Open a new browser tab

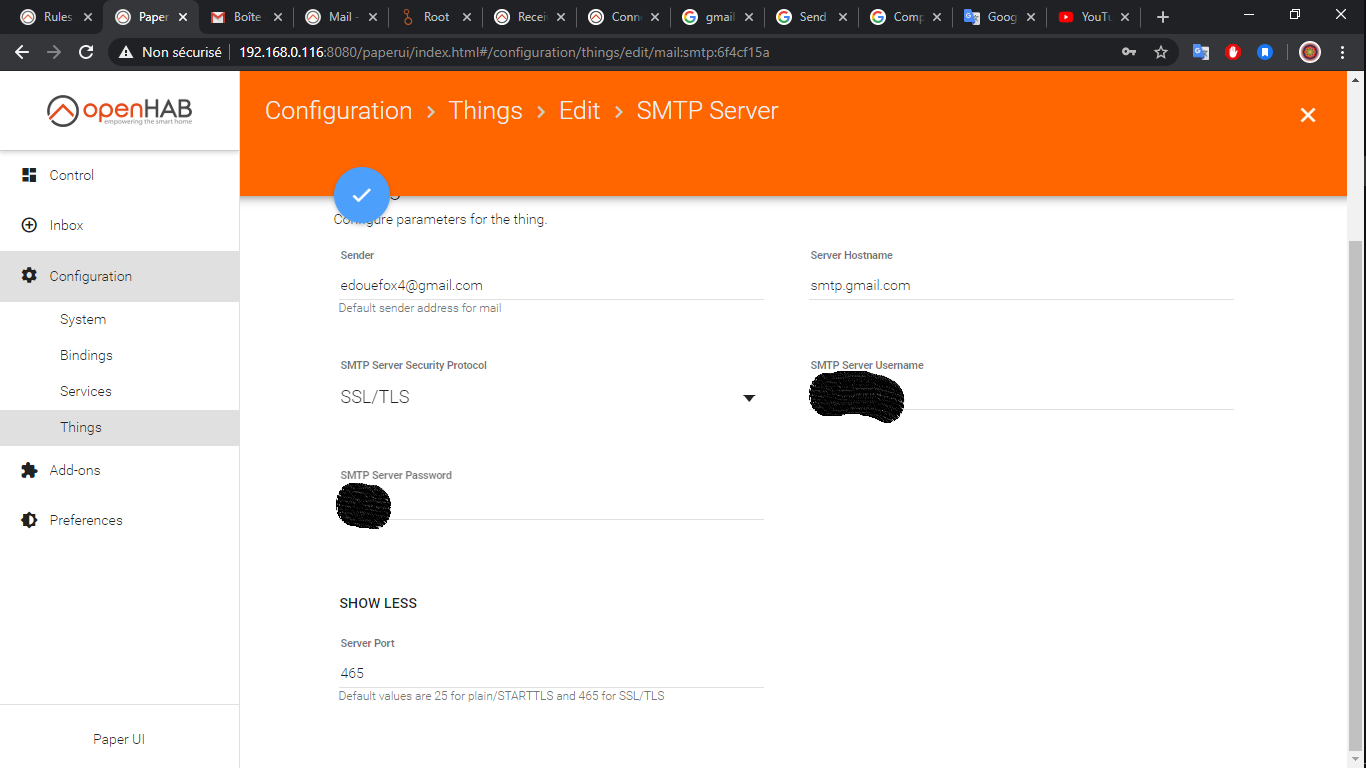pyautogui.click(x=1162, y=17)
